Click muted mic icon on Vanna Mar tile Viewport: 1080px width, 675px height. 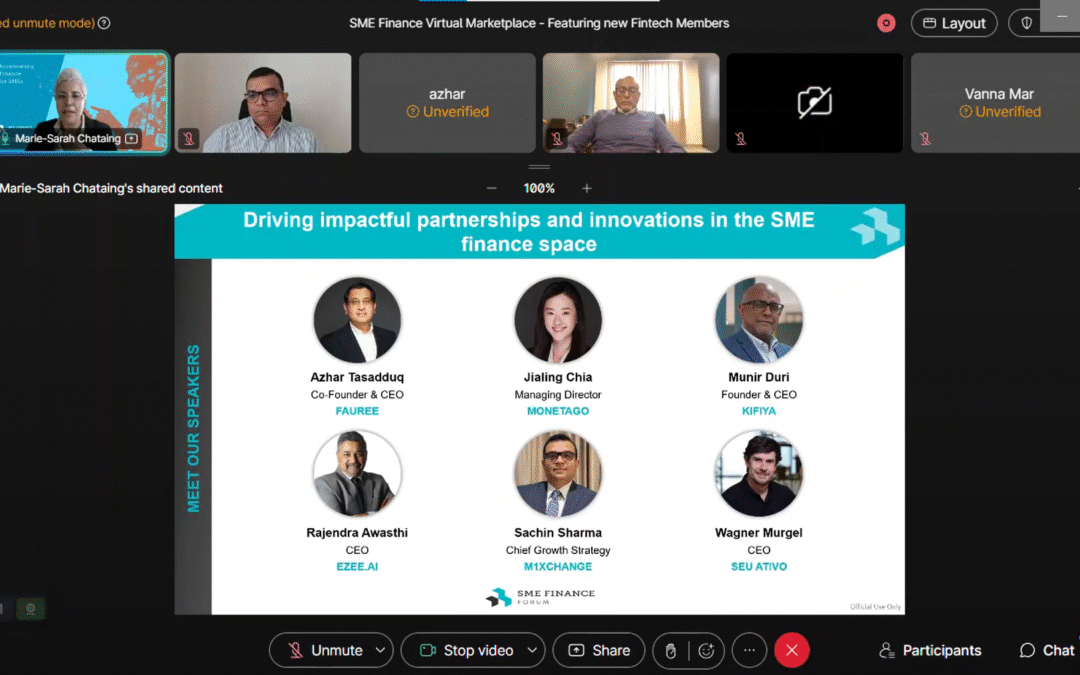[x=925, y=139]
